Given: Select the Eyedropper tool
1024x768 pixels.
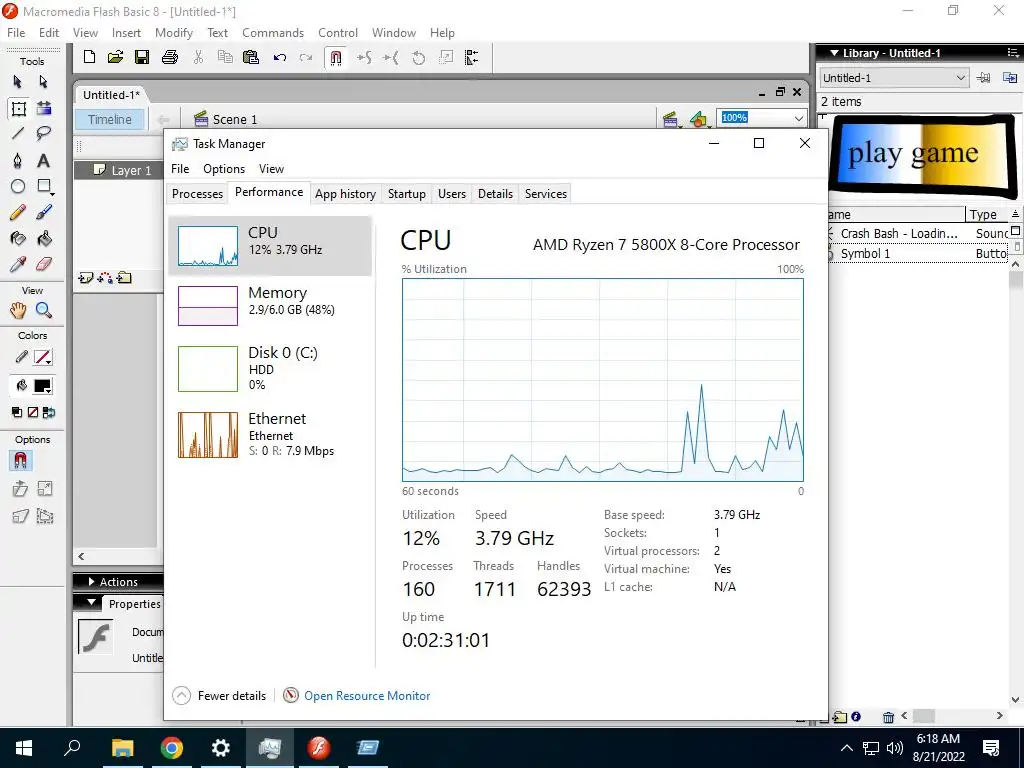Looking at the screenshot, I should [18, 264].
